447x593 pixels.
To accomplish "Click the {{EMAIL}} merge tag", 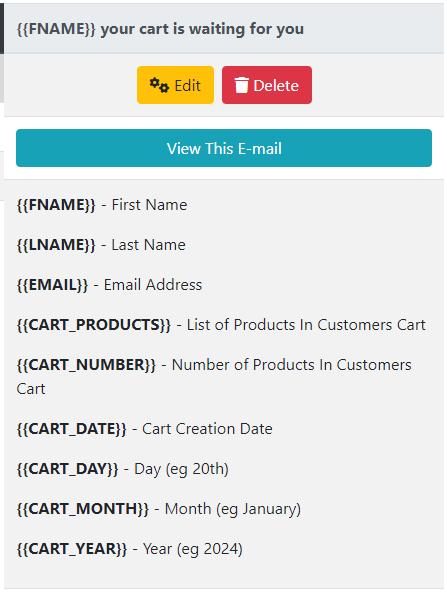I will click(52, 285).
